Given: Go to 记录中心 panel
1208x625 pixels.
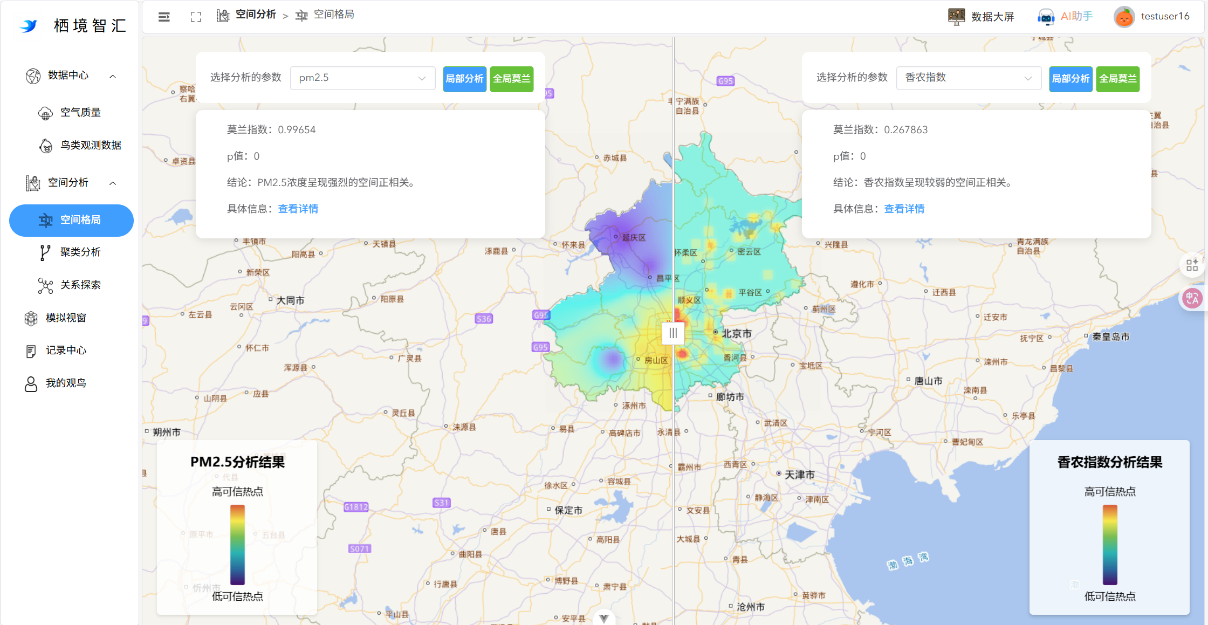Looking at the screenshot, I should coord(68,351).
